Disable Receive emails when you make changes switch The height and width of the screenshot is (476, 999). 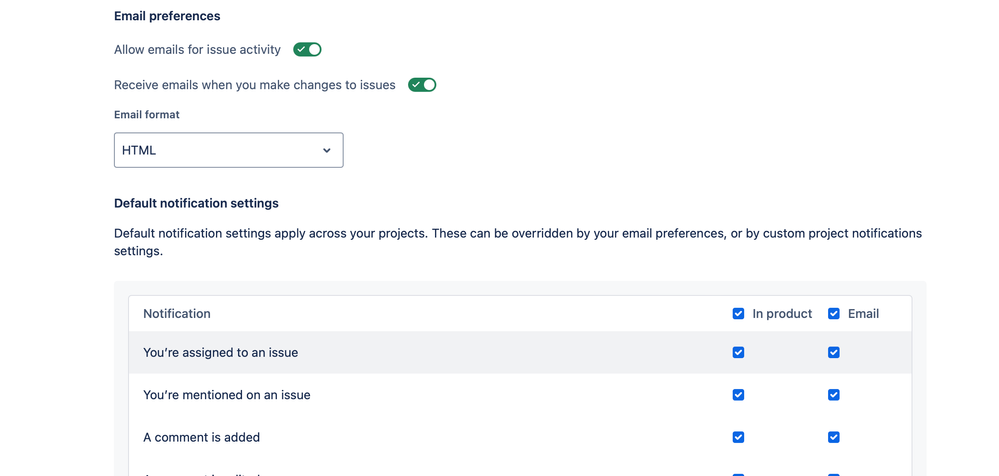[x=422, y=85]
